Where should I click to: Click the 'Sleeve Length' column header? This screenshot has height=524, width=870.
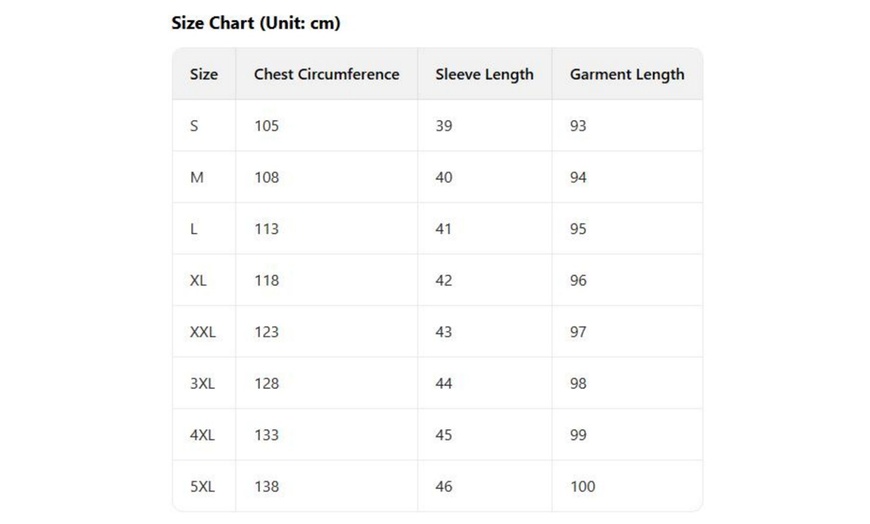tap(484, 74)
